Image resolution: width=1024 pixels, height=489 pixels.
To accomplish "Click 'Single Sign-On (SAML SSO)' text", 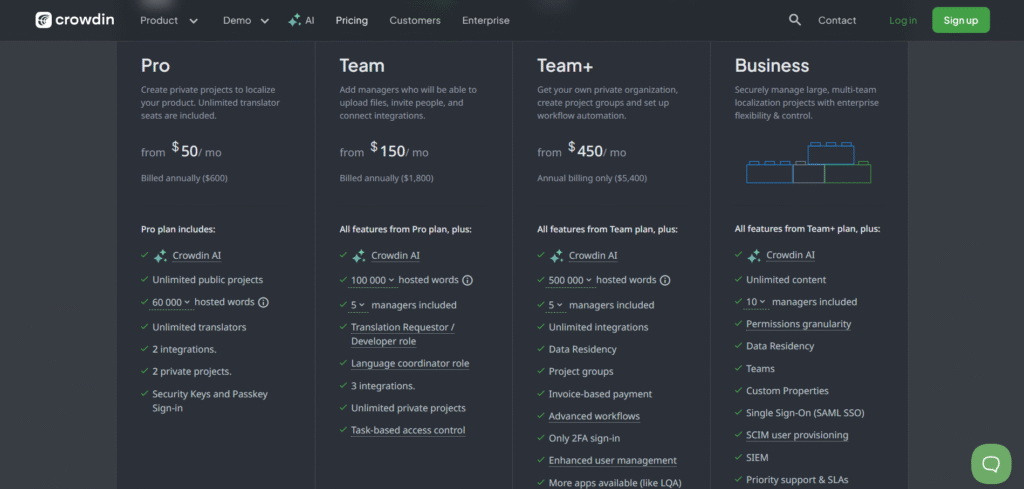I will [x=805, y=413].
